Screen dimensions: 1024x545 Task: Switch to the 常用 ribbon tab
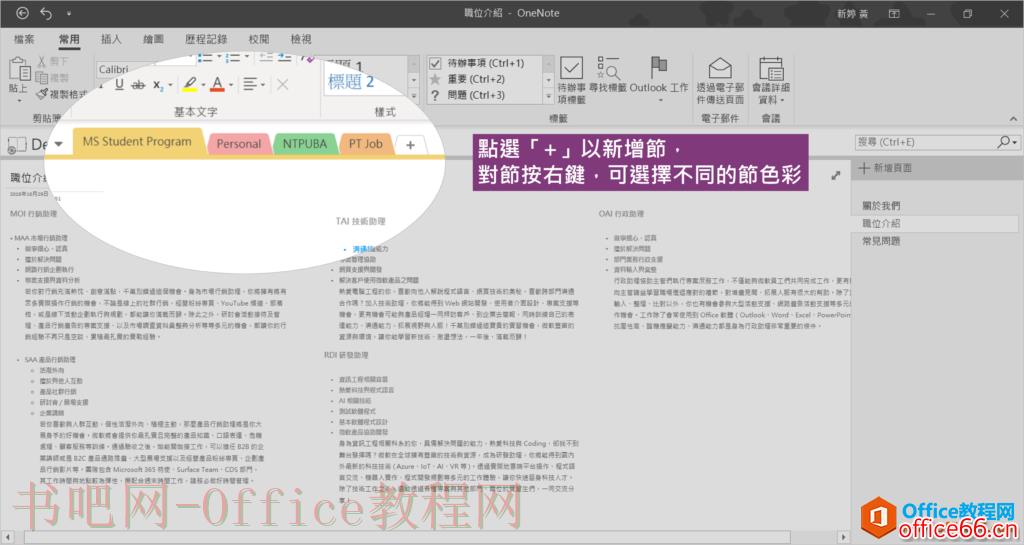pyautogui.click(x=69, y=39)
